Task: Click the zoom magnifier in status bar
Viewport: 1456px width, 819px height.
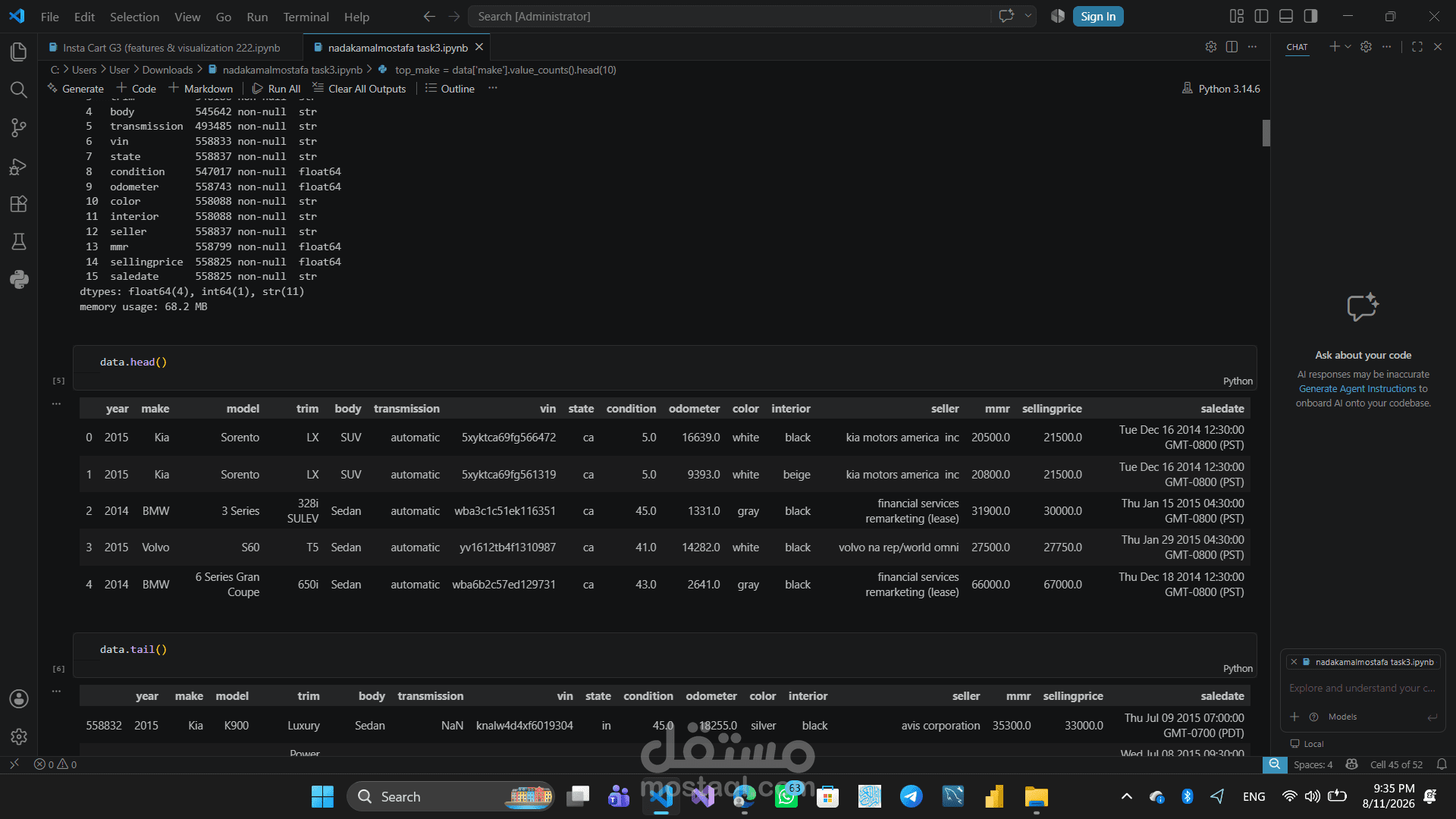Action: [1275, 764]
